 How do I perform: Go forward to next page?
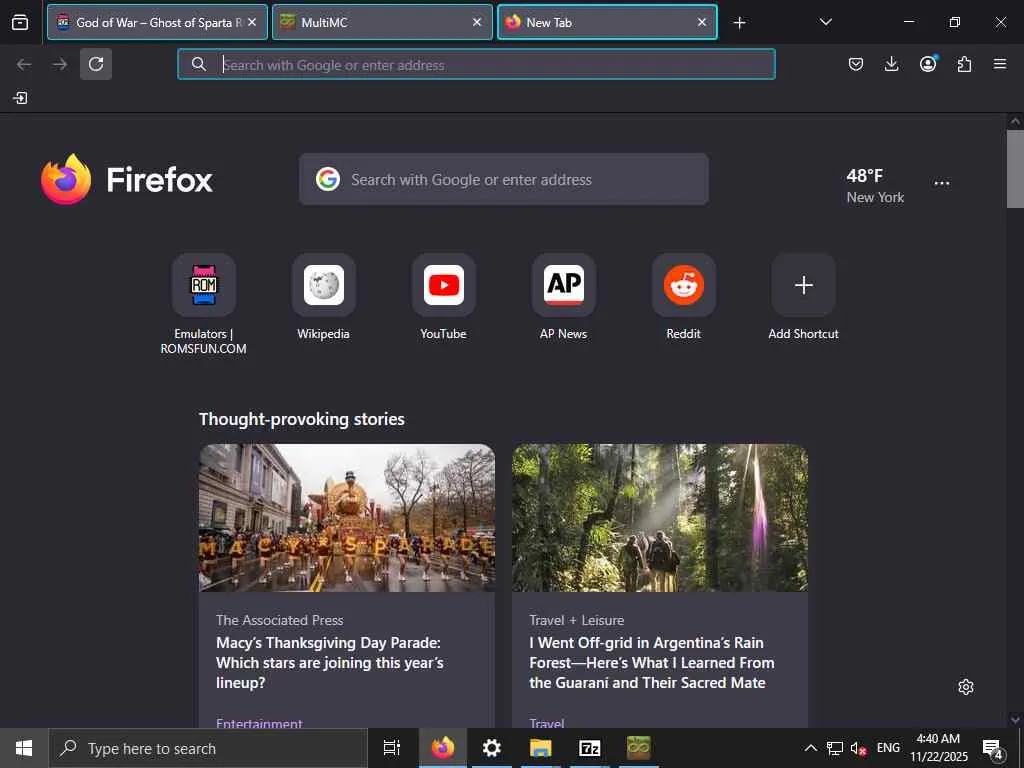60,64
